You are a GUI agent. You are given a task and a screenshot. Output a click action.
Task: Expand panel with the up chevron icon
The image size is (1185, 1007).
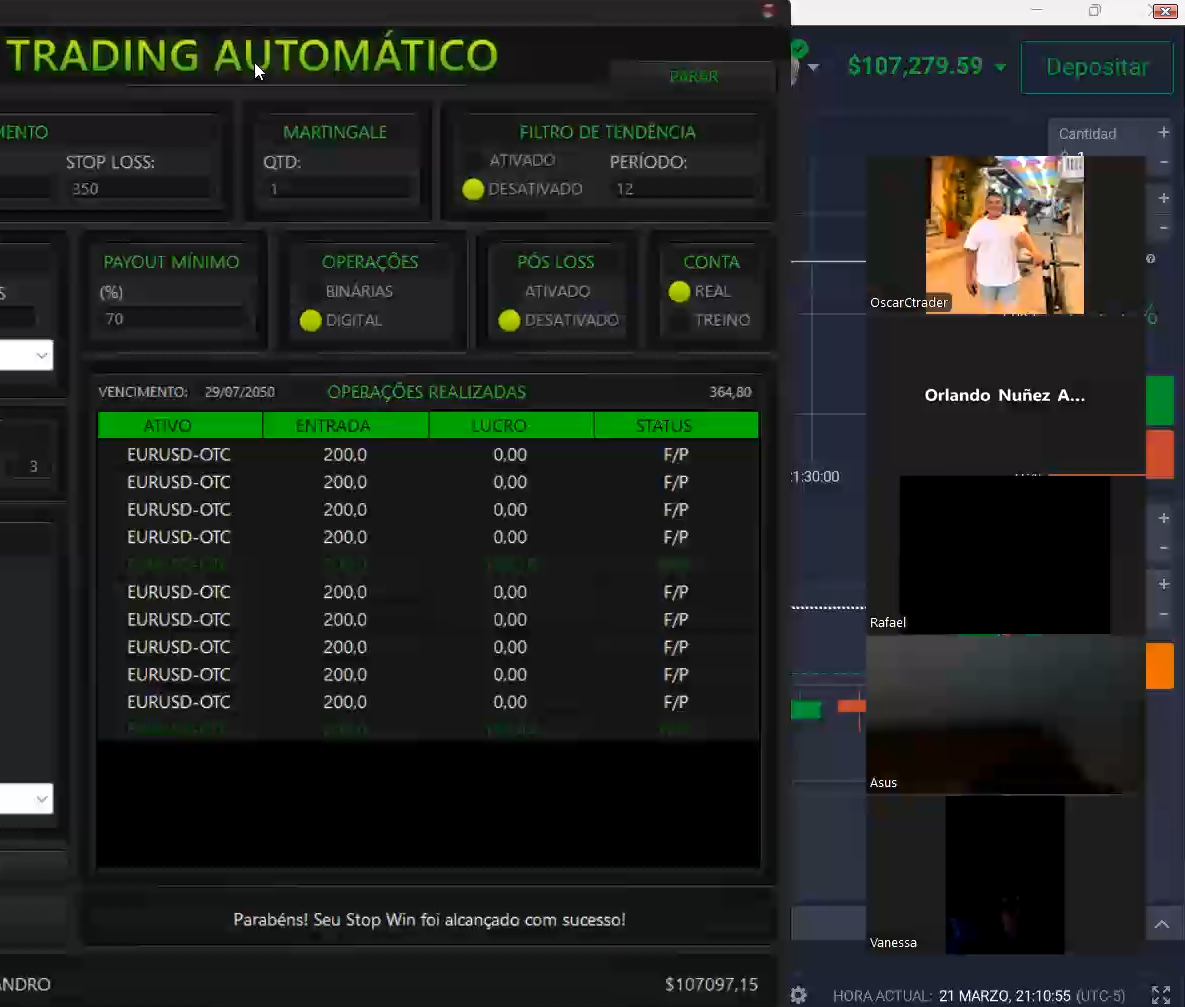pos(1162,924)
